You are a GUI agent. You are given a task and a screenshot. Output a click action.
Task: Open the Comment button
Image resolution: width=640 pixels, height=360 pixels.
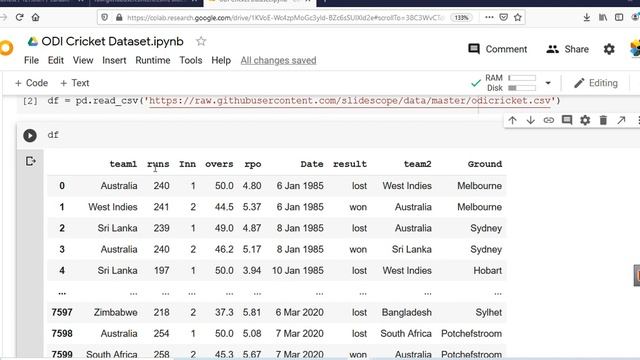(498, 49)
